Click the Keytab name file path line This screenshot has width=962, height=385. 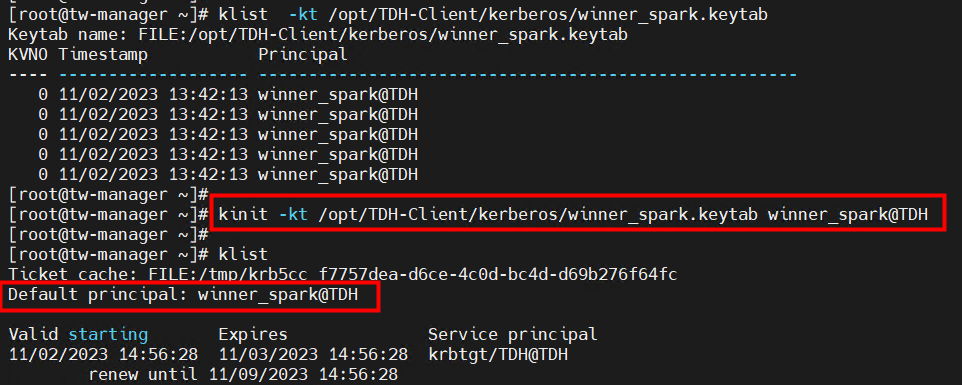click(318, 34)
